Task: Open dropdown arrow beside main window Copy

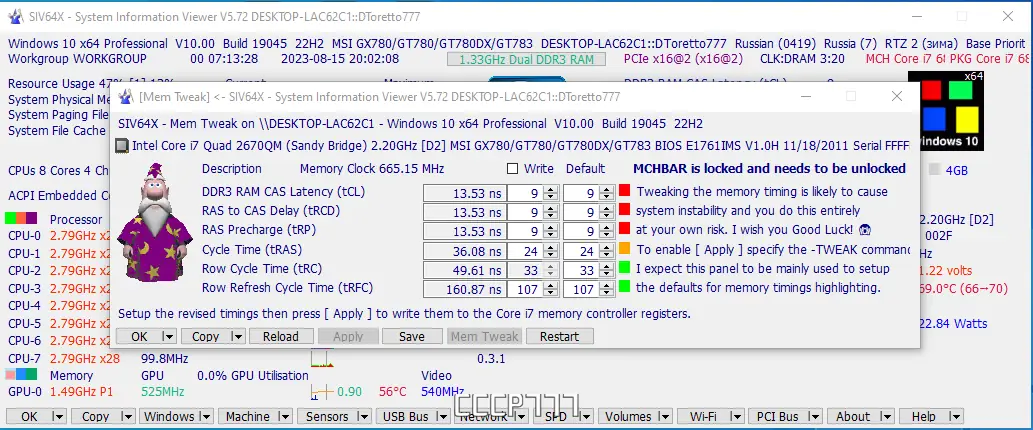Action: (x=127, y=416)
